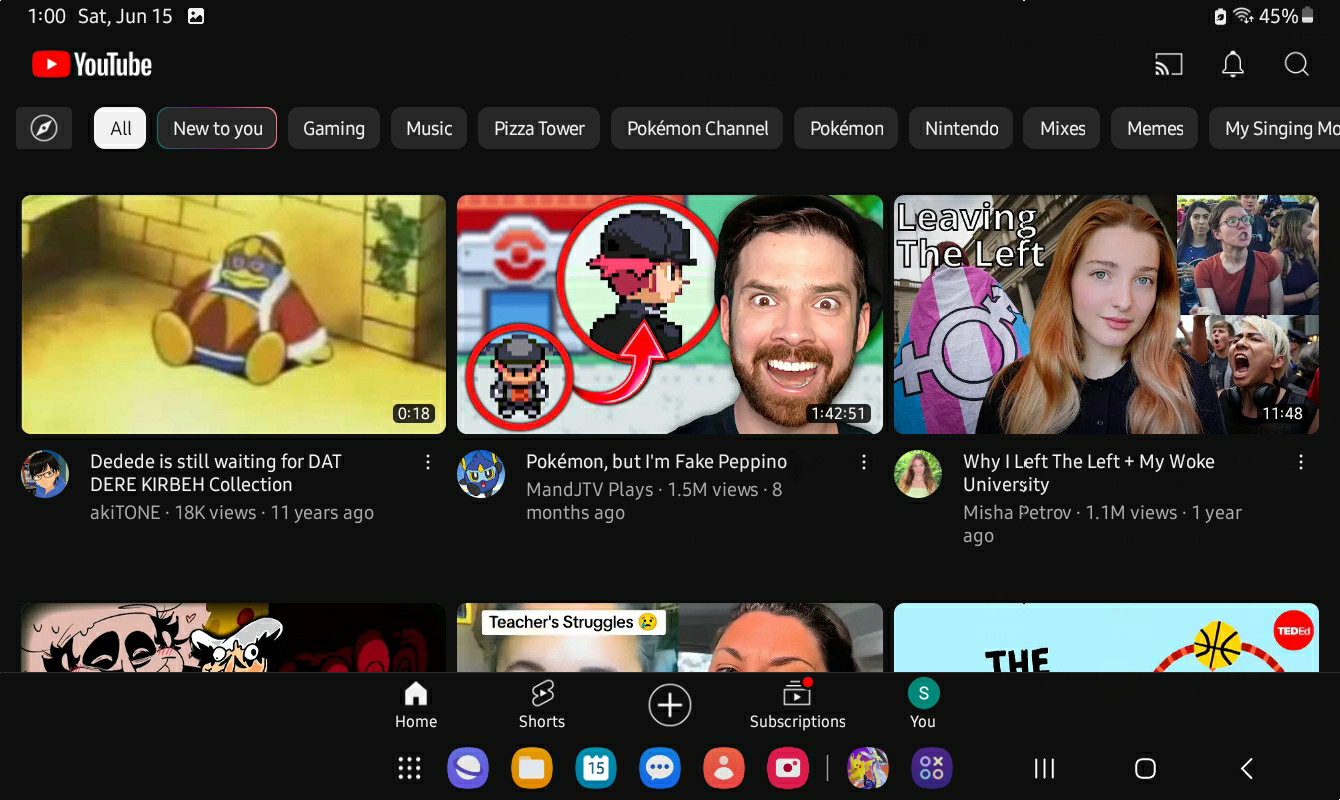Tap the screenshot notification icon in status bar

coord(196,16)
